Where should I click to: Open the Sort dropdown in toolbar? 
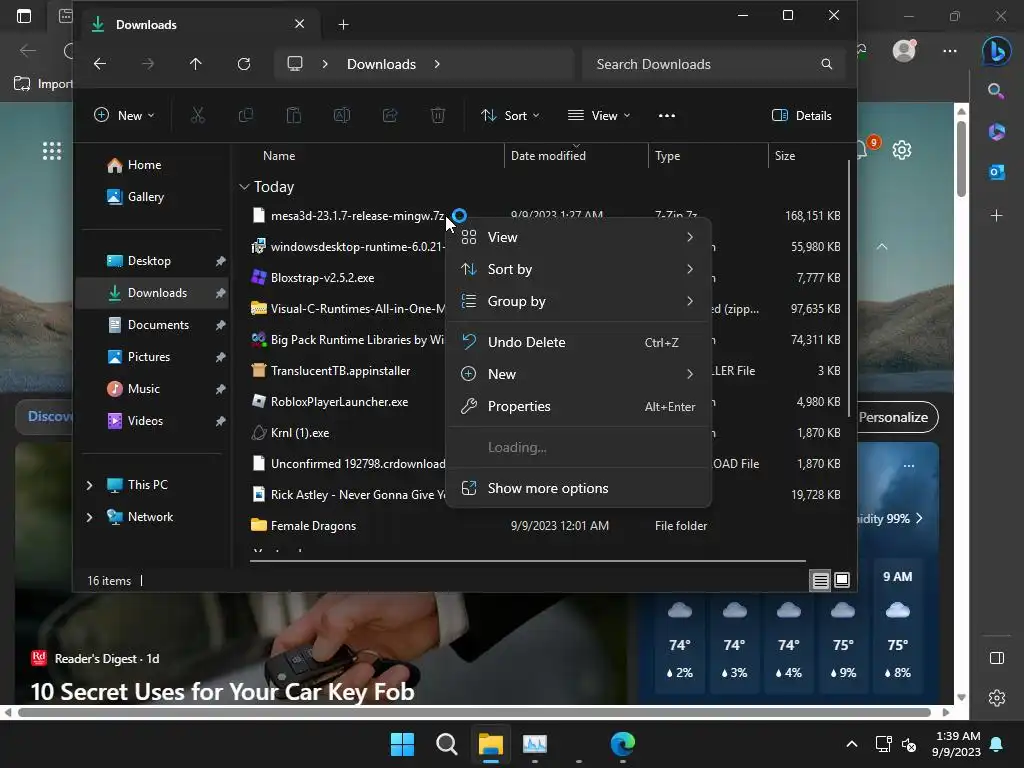coord(510,116)
